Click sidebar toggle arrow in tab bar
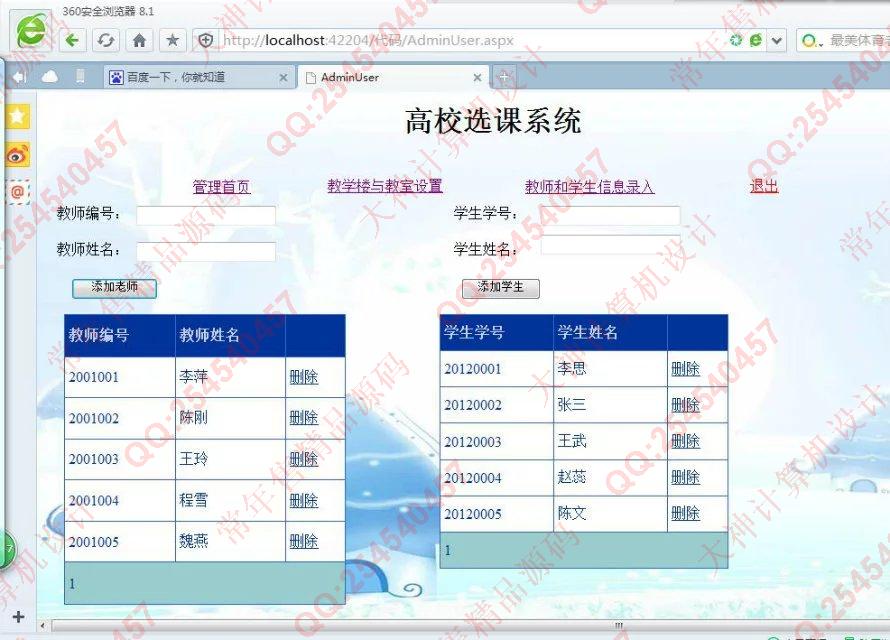The height and width of the screenshot is (640, 890). (x=19, y=77)
